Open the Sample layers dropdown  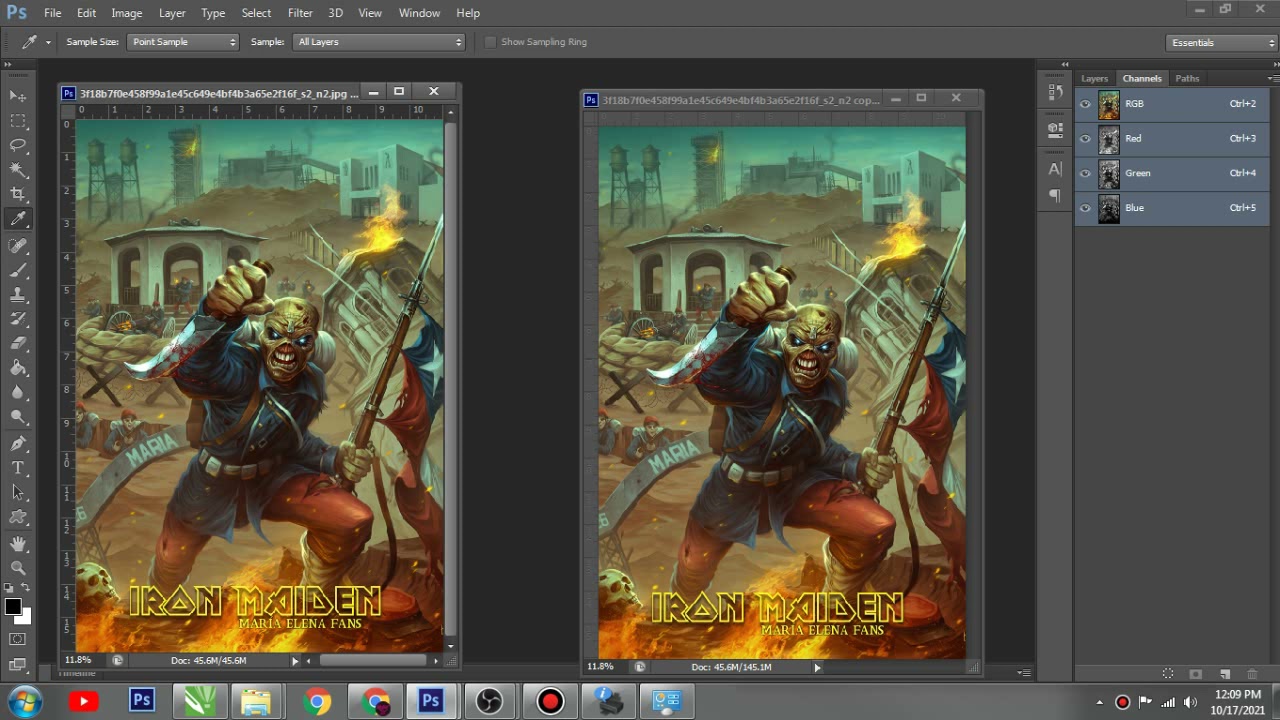[379, 42]
